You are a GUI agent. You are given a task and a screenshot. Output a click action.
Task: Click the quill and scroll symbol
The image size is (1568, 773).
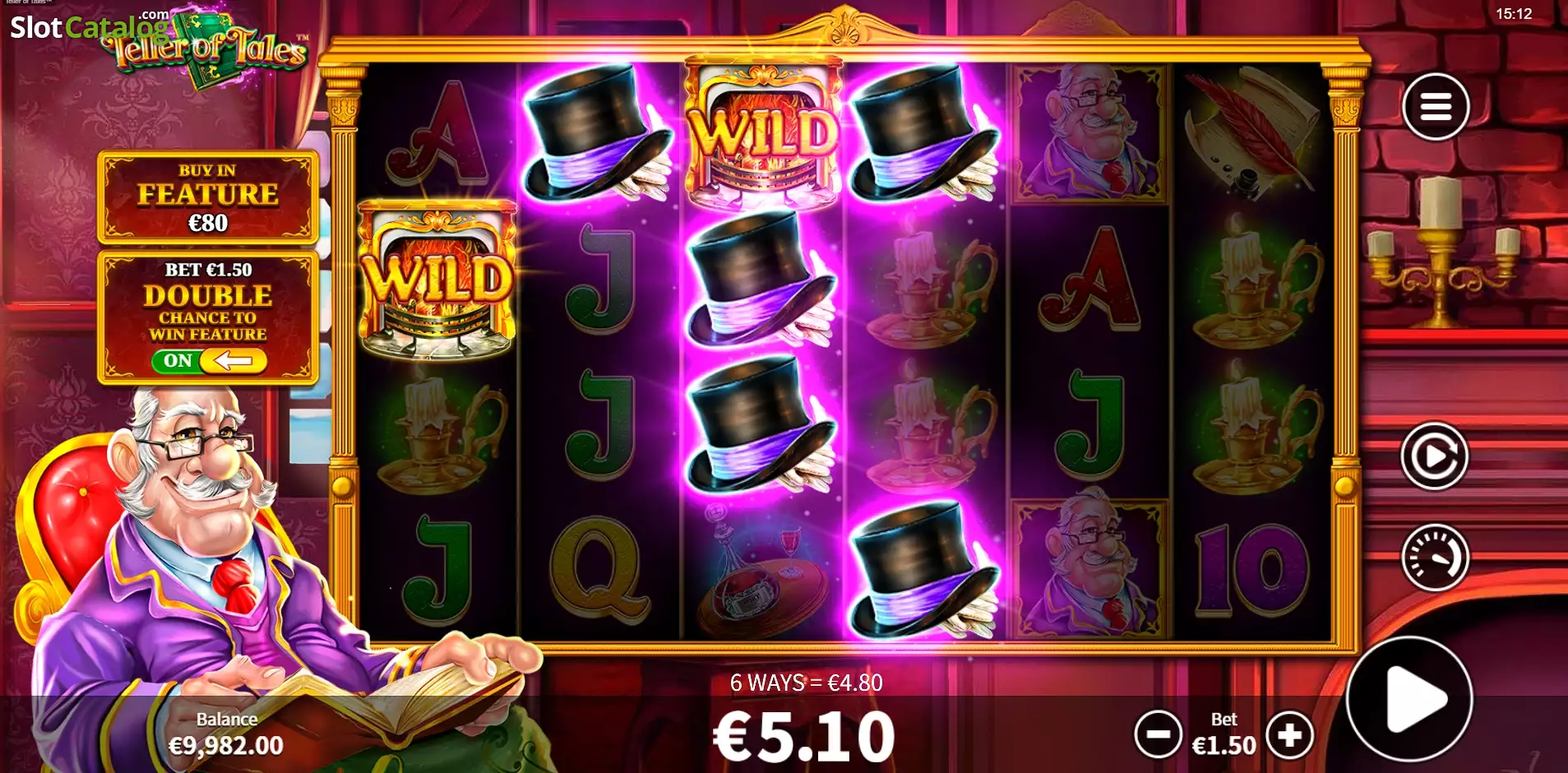[1251, 134]
